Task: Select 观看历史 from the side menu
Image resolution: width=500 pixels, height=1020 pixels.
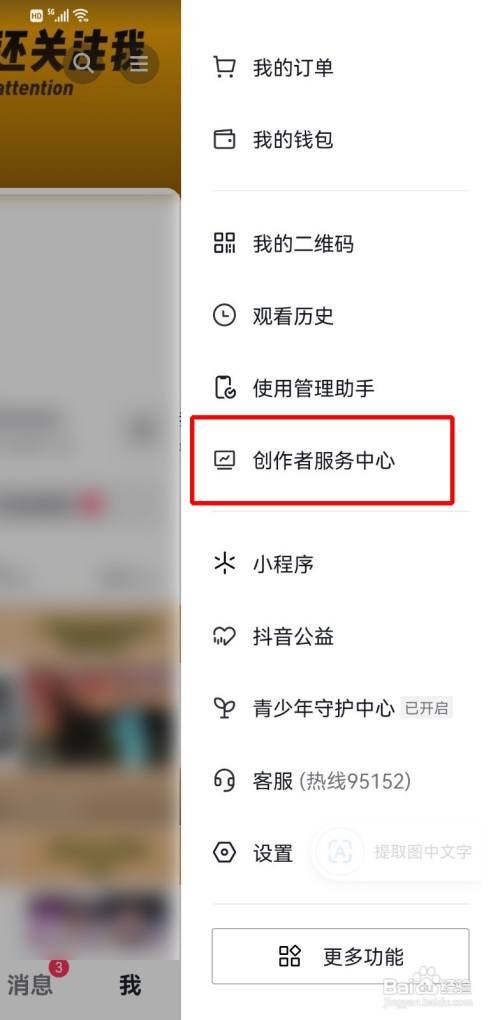Action: tap(341, 315)
